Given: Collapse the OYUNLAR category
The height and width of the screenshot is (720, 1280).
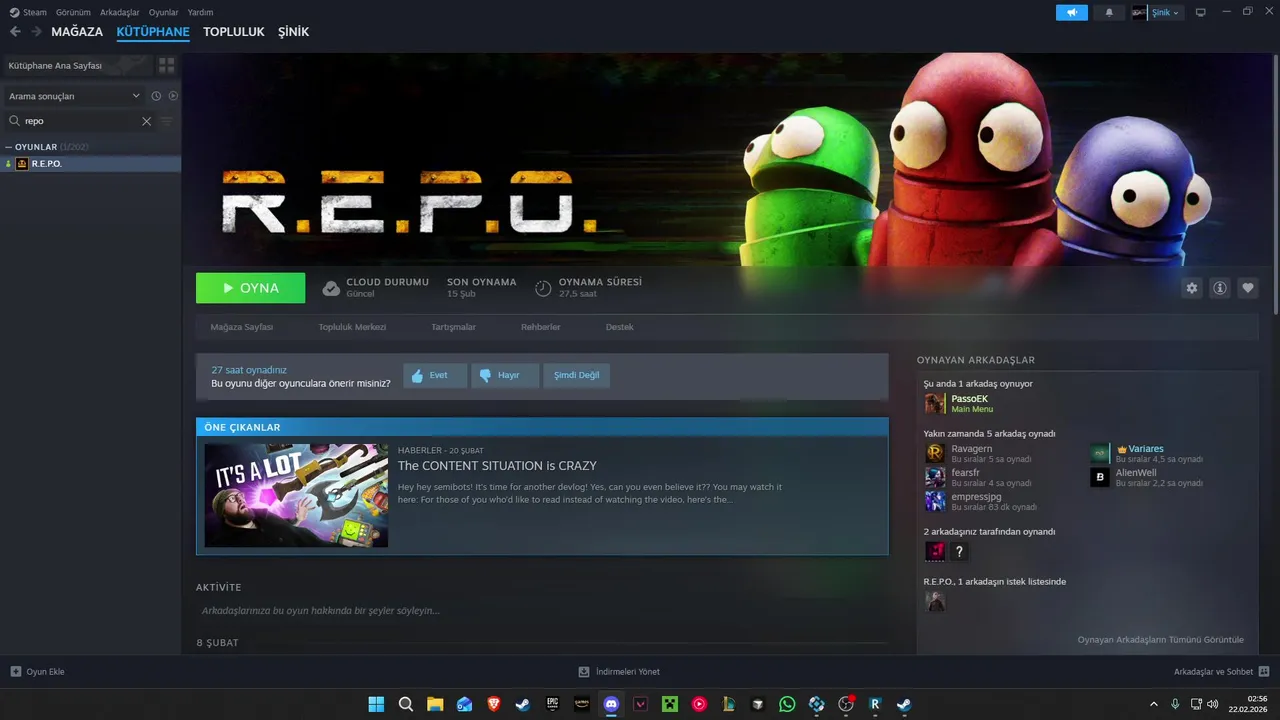Looking at the screenshot, I should pyautogui.click(x=8, y=147).
